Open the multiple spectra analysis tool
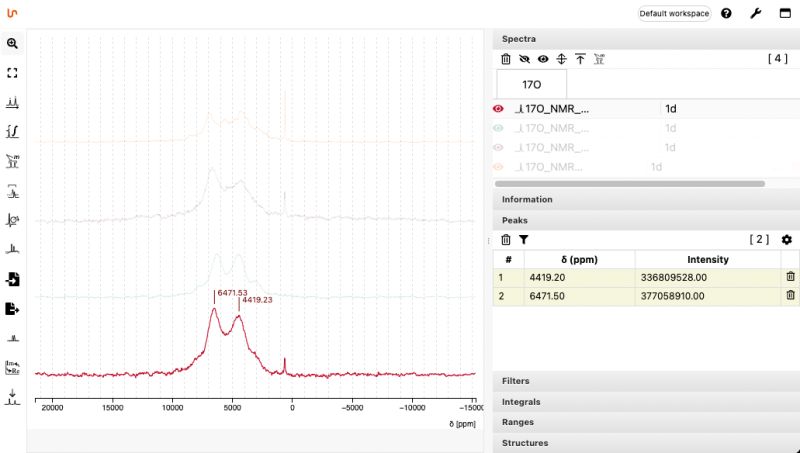Screen dimensions: 800x453 pos(12,191)
